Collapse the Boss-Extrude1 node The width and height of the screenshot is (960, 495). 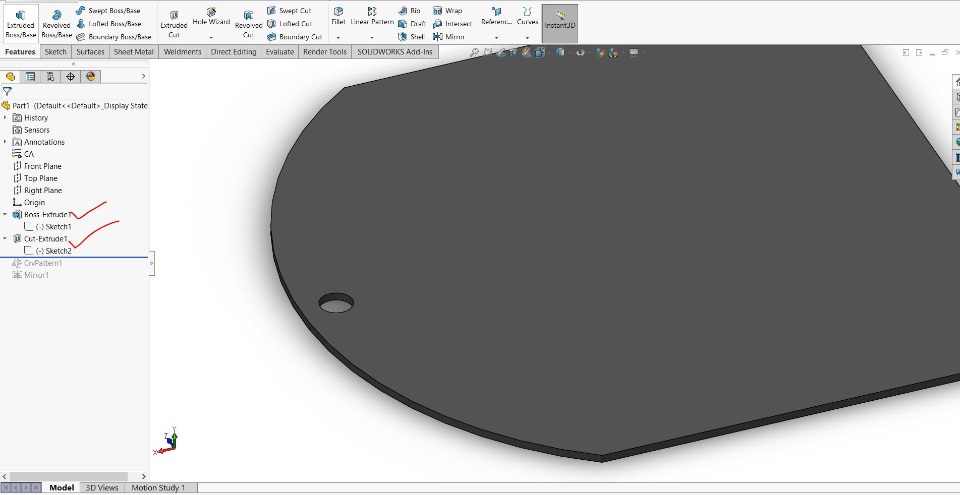coord(5,214)
